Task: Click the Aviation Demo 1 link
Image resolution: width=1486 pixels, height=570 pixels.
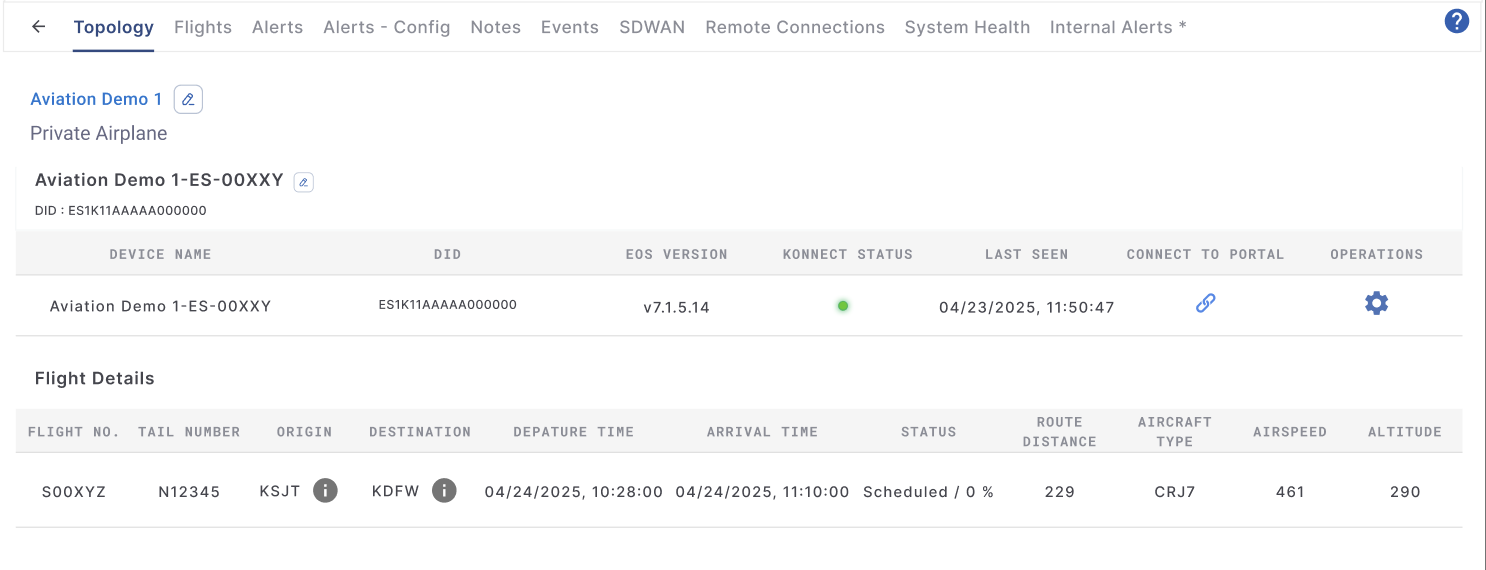Action: pos(96,99)
